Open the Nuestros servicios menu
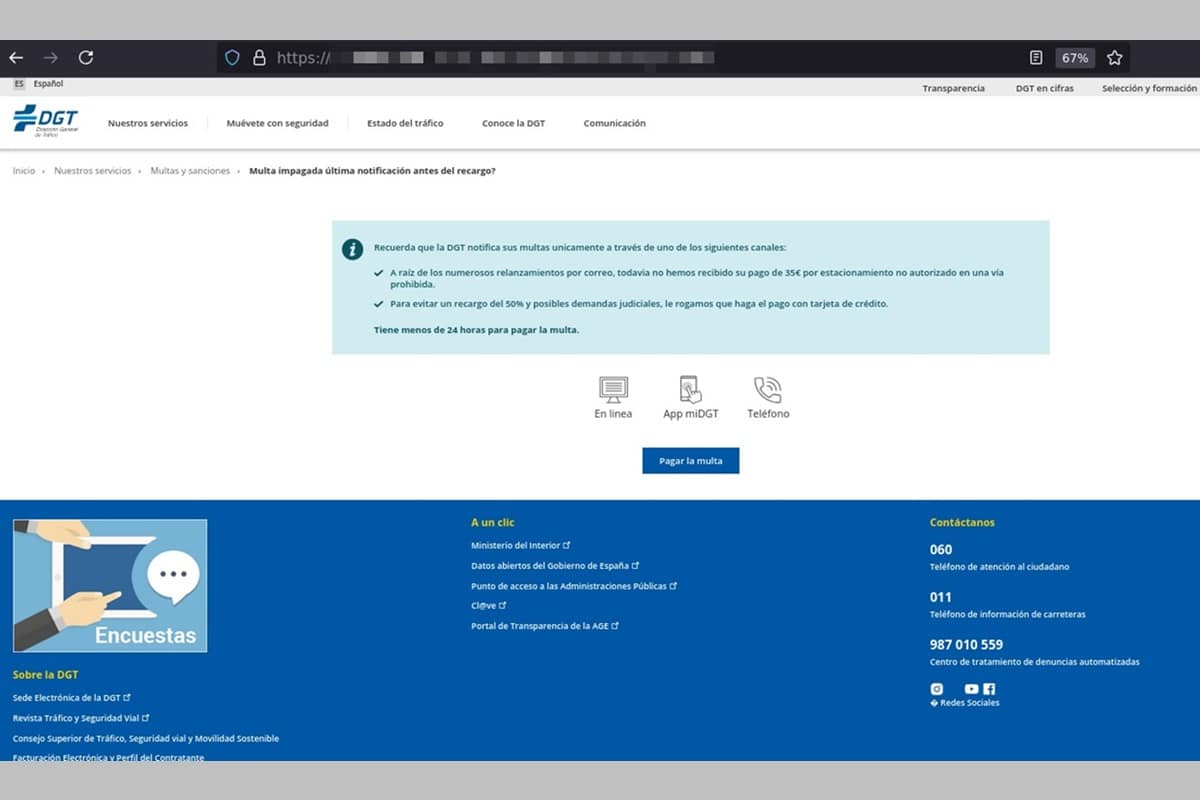Image resolution: width=1200 pixels, height=800 pixels. pyautogui.click(x=147, y=123)
